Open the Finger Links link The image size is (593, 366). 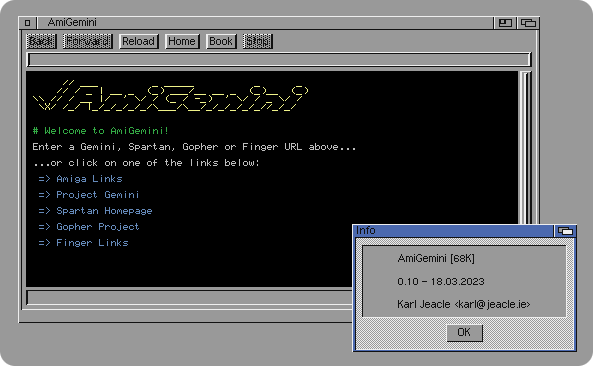[92, 243]
